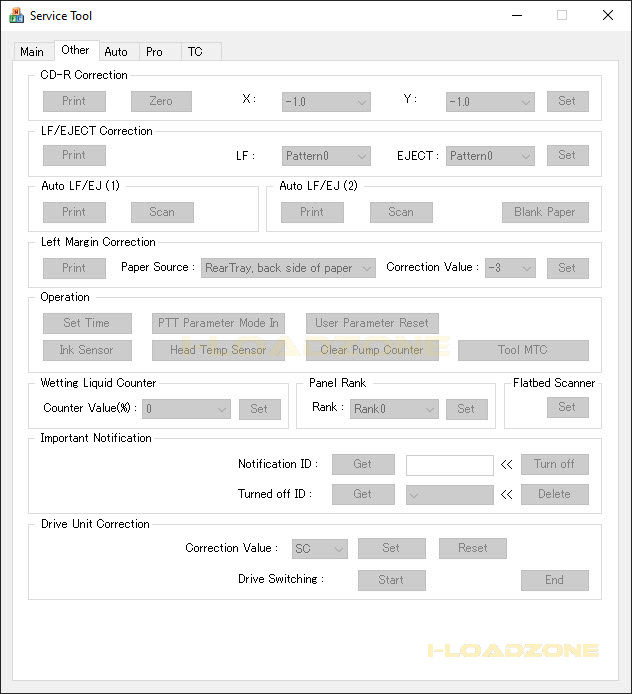The height and width of the screenshot is (694, 632).
Task: Click Print in CD-R Correction
Action: tap(74, 101)
